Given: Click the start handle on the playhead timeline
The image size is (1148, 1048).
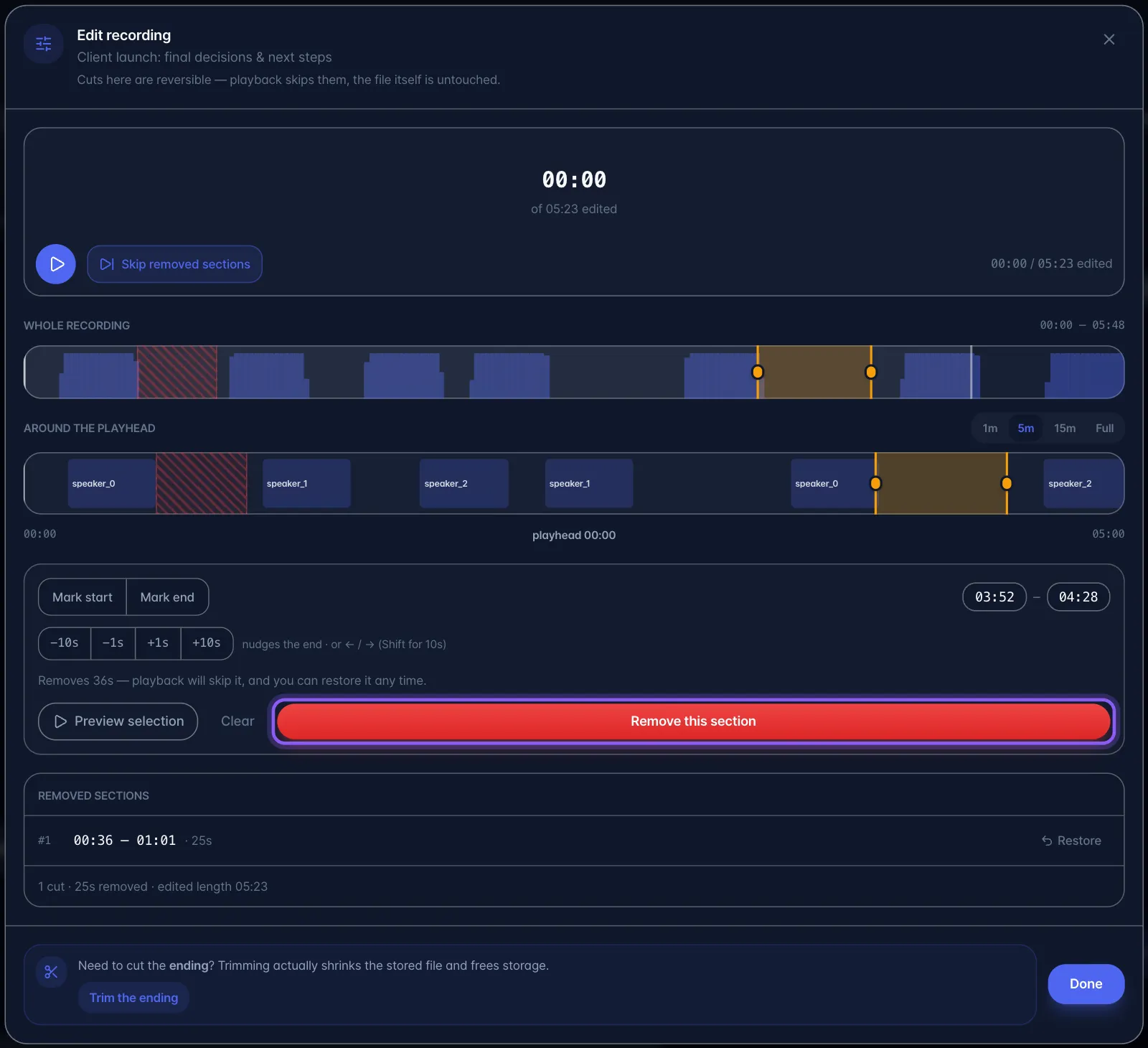Looking at the screenshot, I should pyautogui.click(x=875, y=483).
